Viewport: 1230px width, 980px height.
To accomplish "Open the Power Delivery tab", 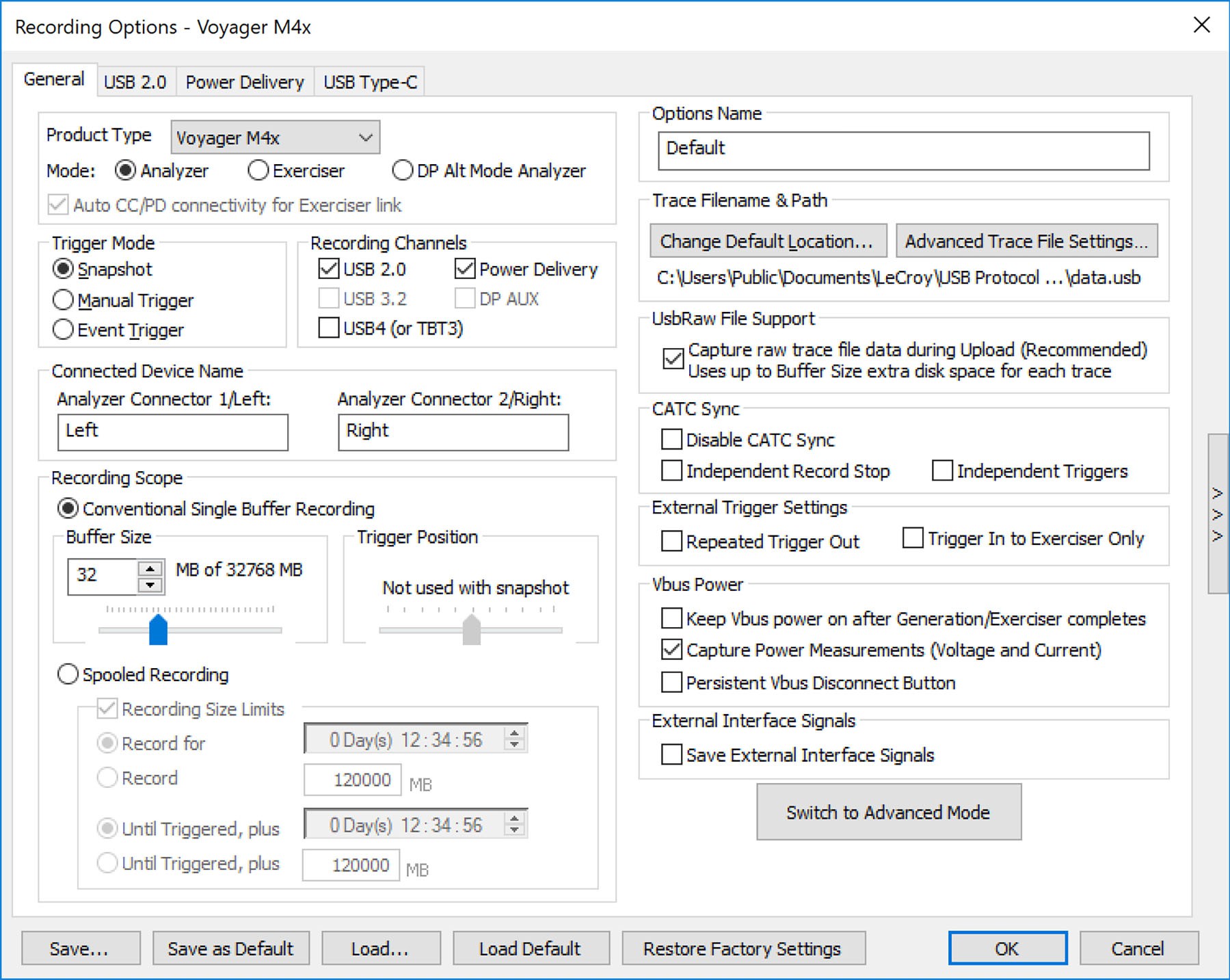I will 245,82.
